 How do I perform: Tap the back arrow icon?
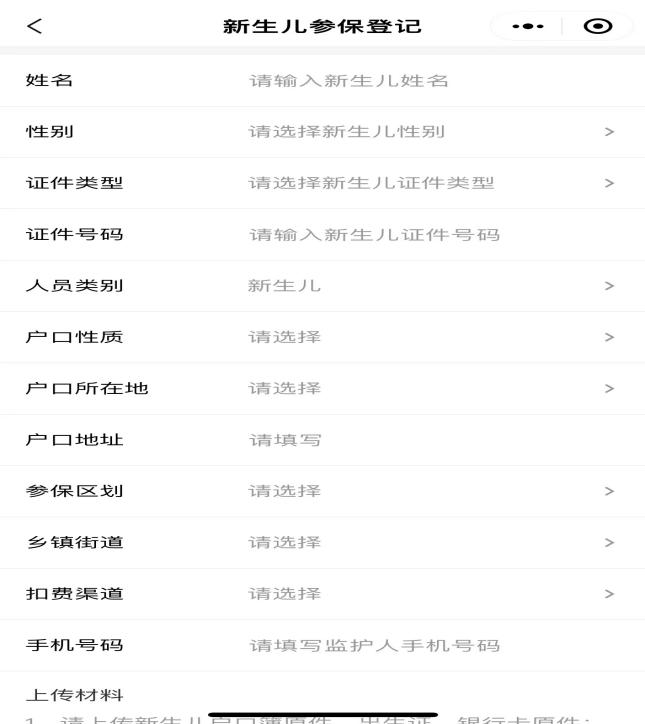coord(34,26)
